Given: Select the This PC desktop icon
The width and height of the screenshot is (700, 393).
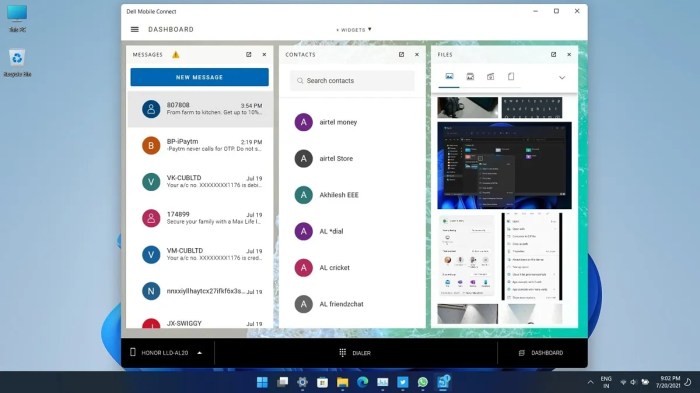Looking at the screenshot, I should (17, 19).
